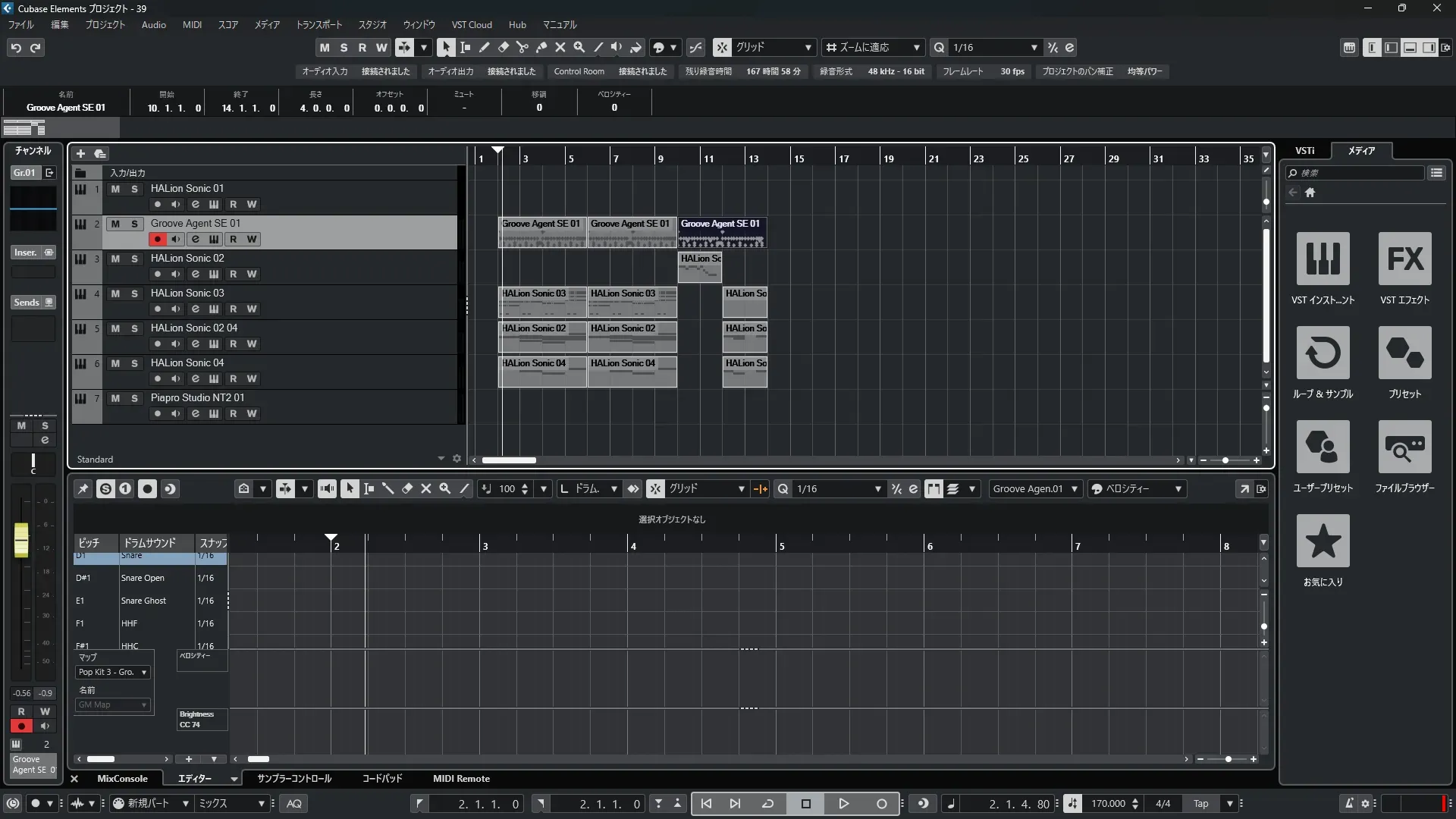Open the MIDI menu
The width and height of the screenshot is (1456, 819).
pos(192,25)
